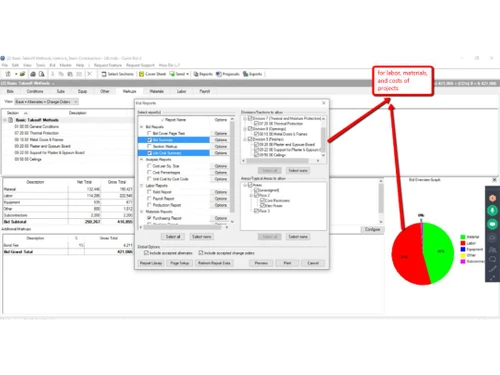This screenshot has height=375, width=500.
Task: Open the Help menu
Action: (80, 65)
